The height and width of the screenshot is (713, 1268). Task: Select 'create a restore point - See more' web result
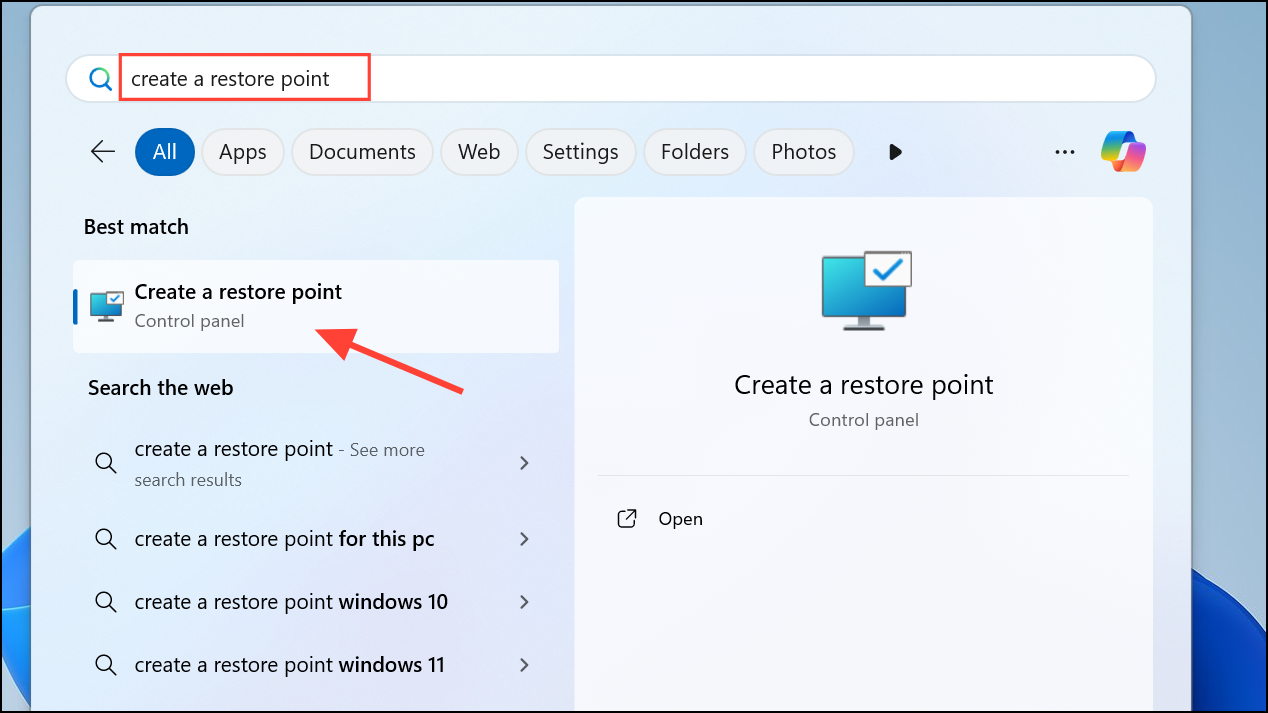316,464
